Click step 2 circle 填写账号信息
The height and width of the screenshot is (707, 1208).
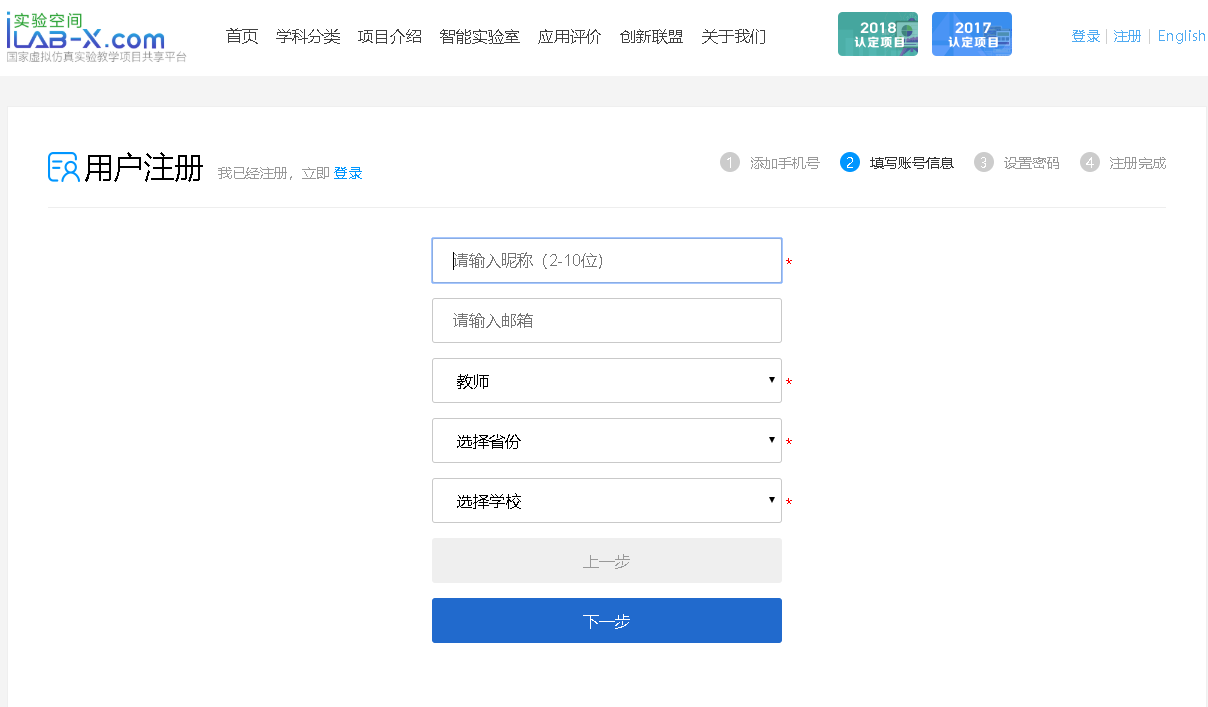pos(850,163)
